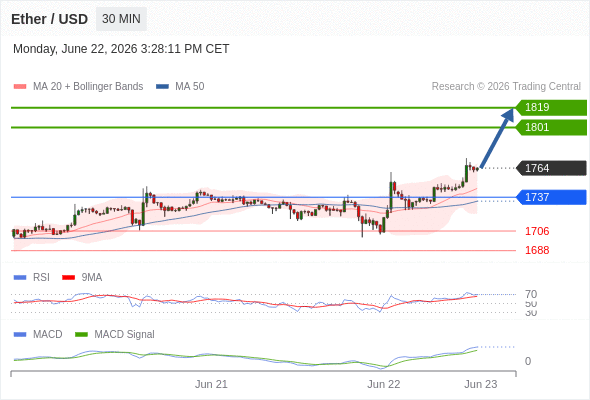Click the Jun 22 date marker
590x400 pixels.
pos(384,384)
